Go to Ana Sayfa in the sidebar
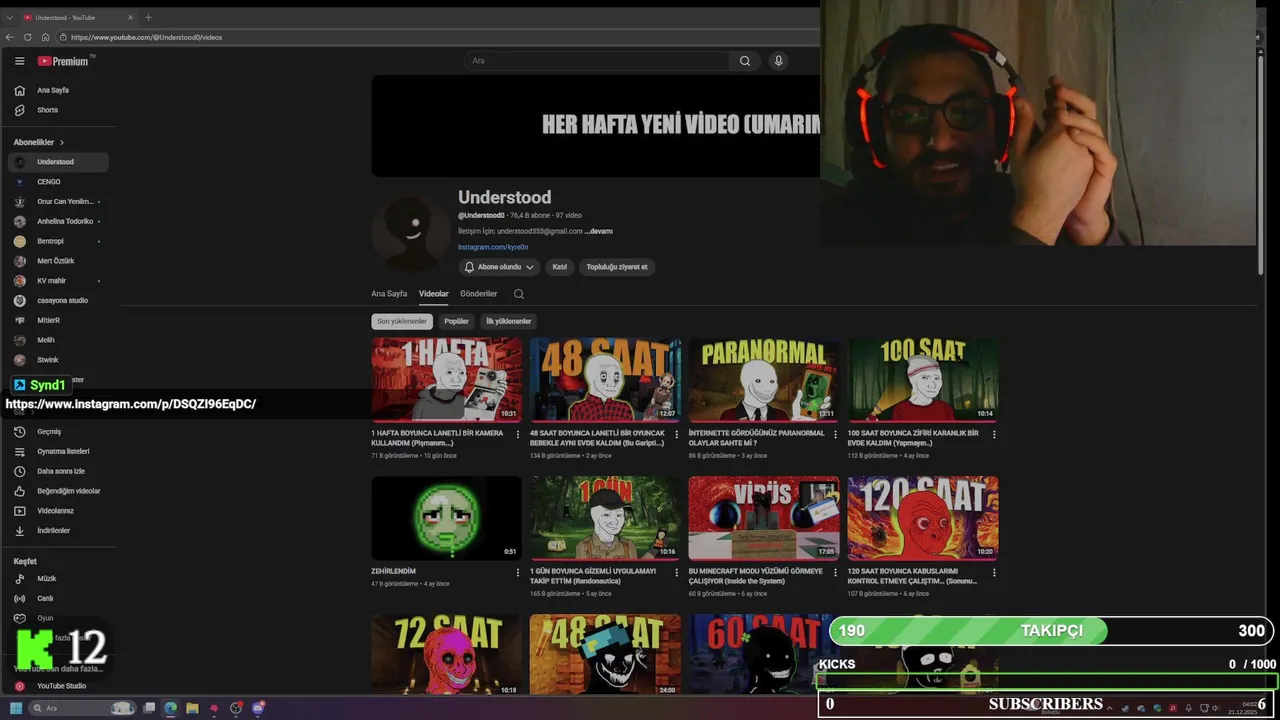 tap(60, 90)
